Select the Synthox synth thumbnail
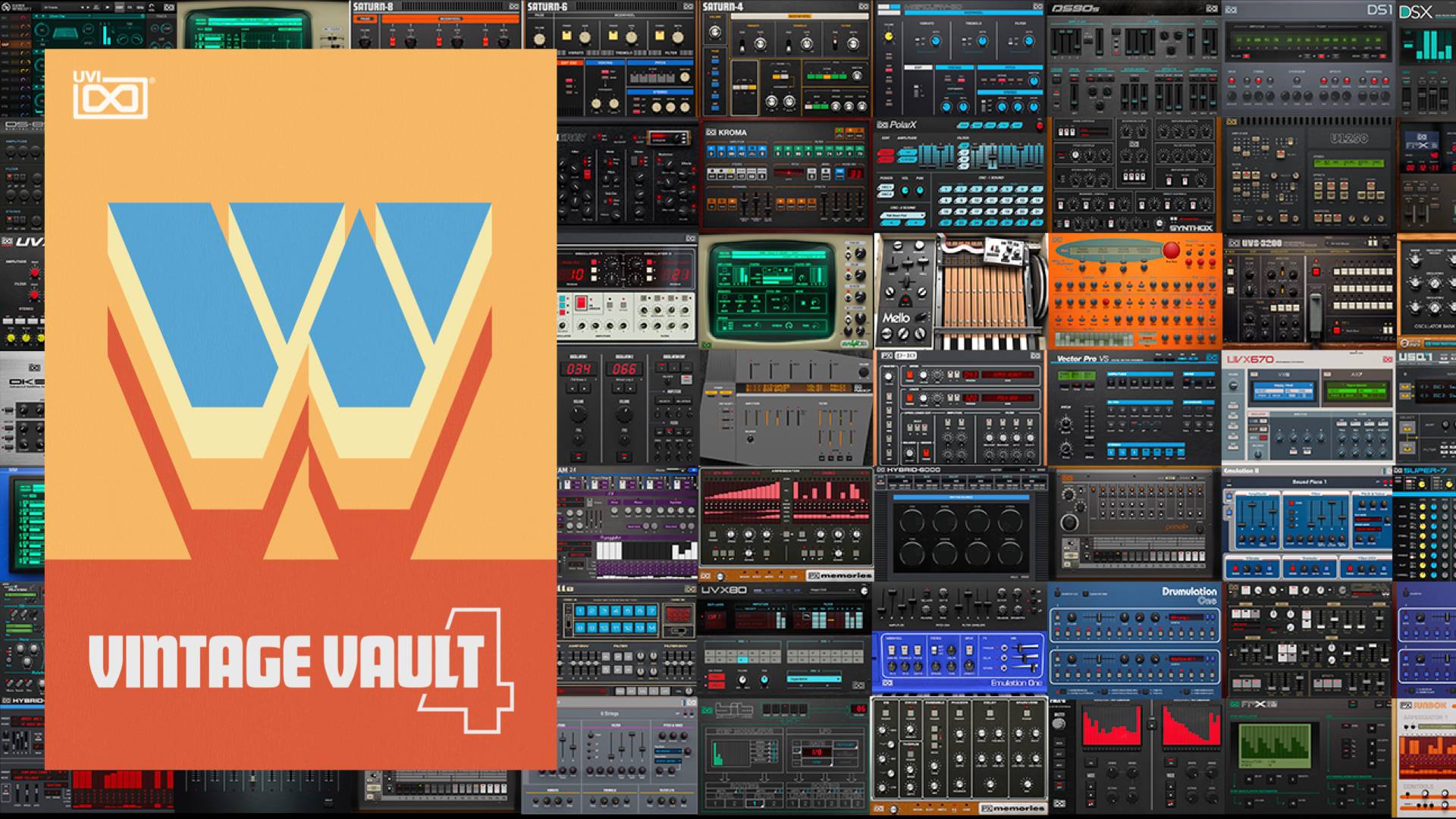 point(1134,176)
